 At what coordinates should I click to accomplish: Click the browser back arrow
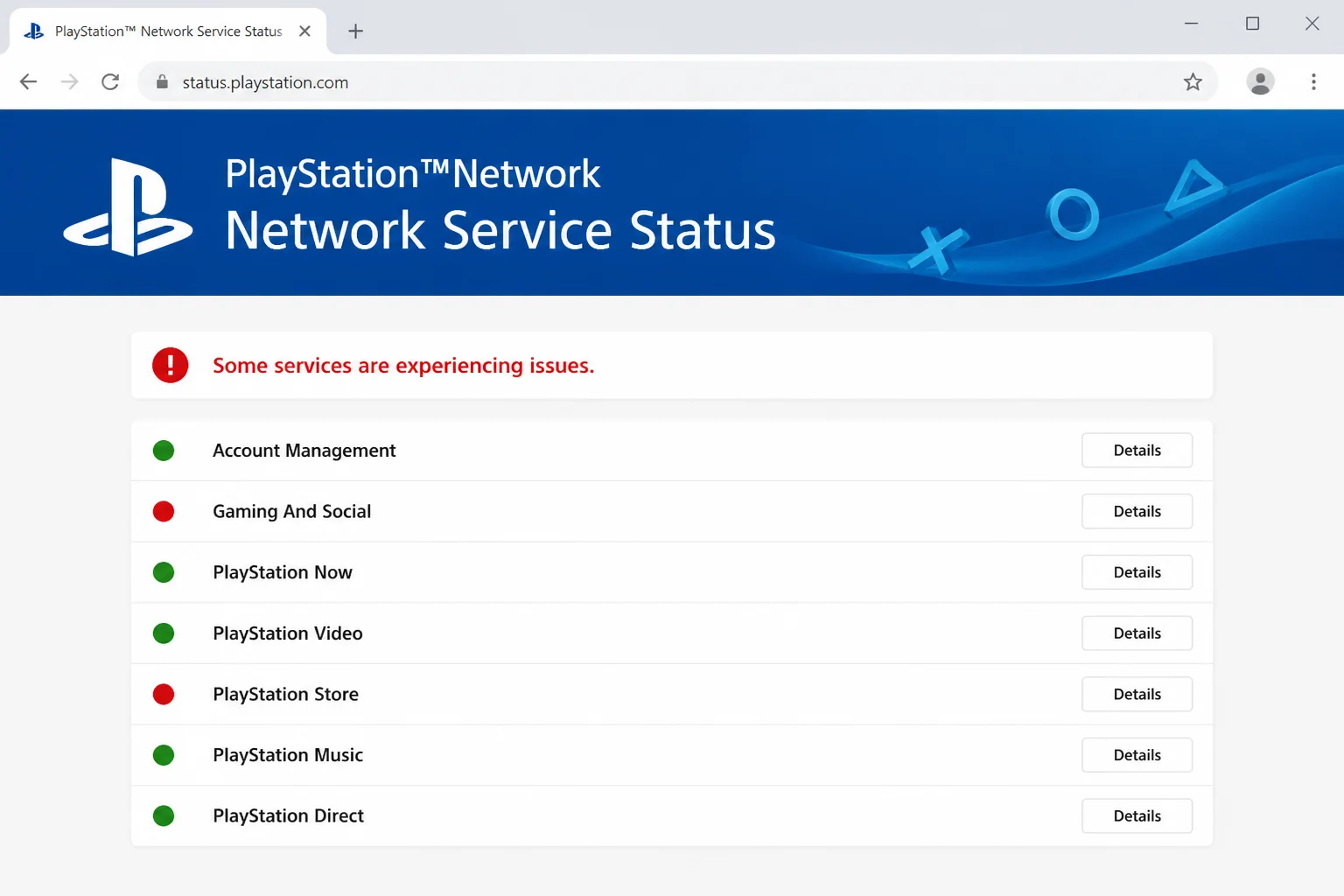point(28,81)
